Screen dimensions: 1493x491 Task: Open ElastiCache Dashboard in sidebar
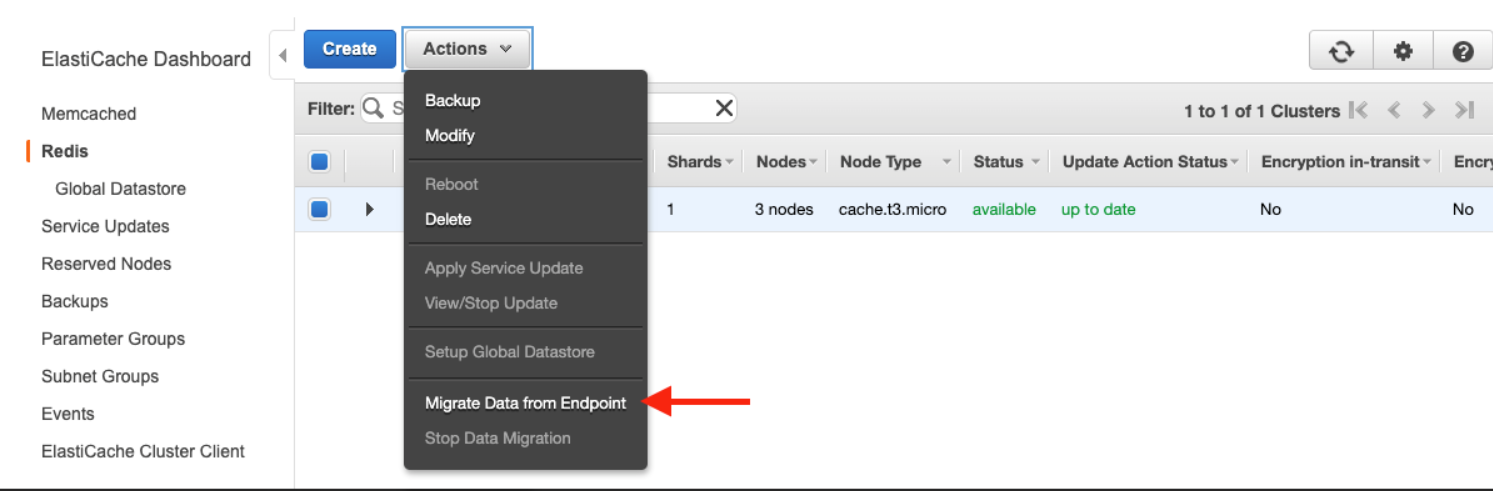[x=146, y=59]
